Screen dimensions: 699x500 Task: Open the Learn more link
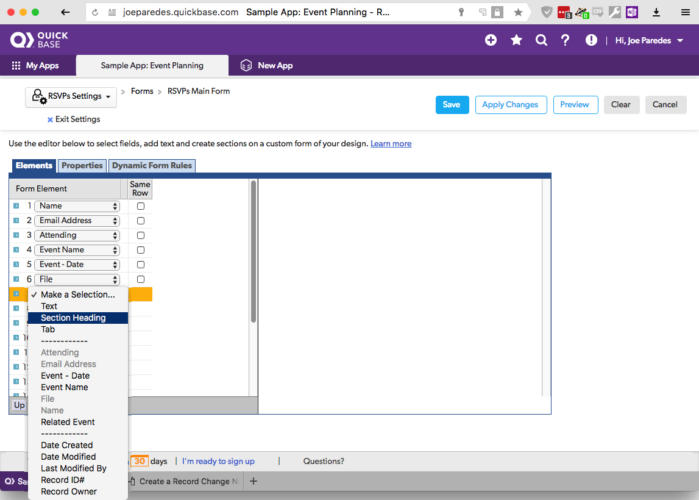pyautogui.click(x=391, y=144)
